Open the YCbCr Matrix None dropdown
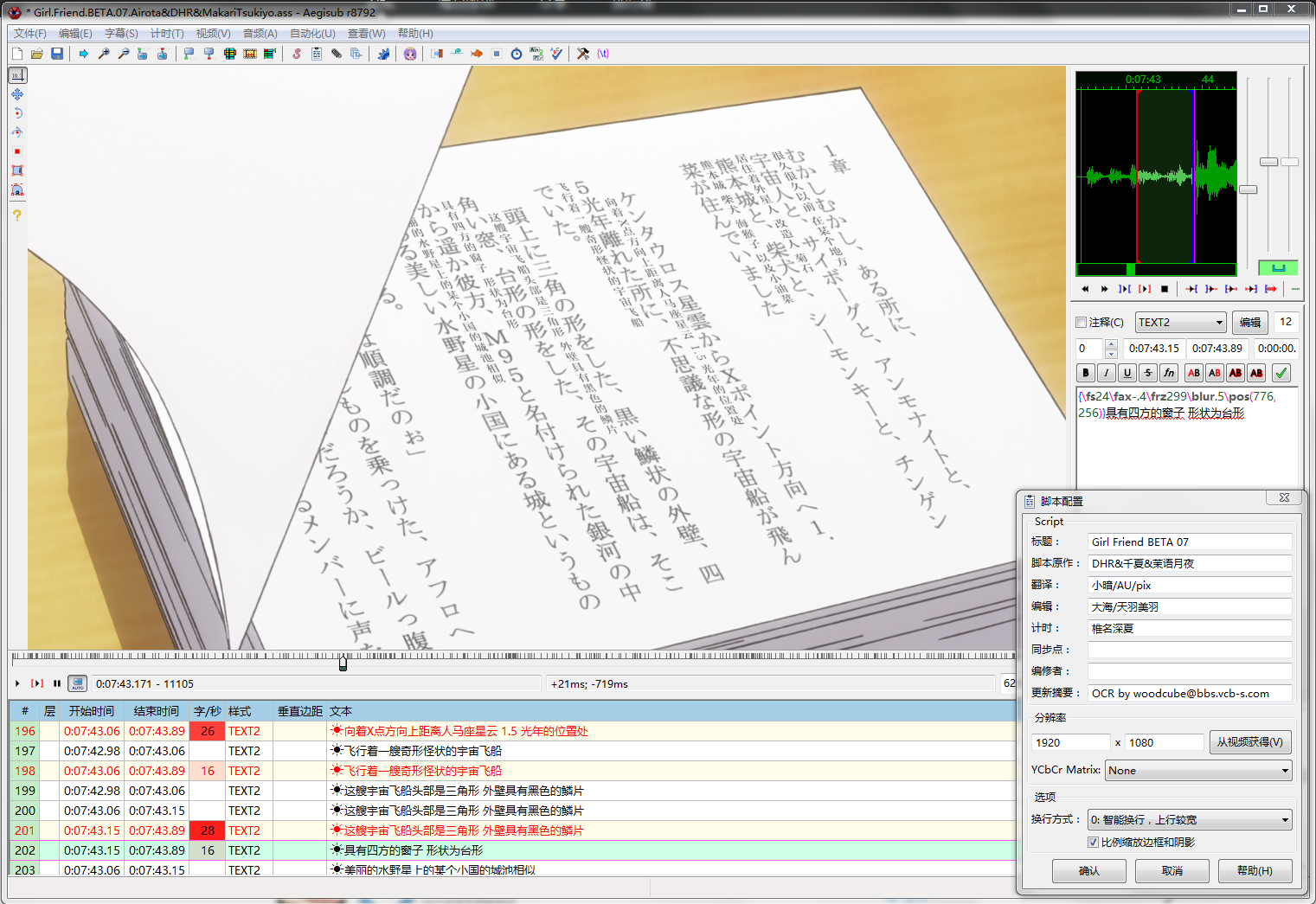 pyautogui.click(x=1198, y=770)
